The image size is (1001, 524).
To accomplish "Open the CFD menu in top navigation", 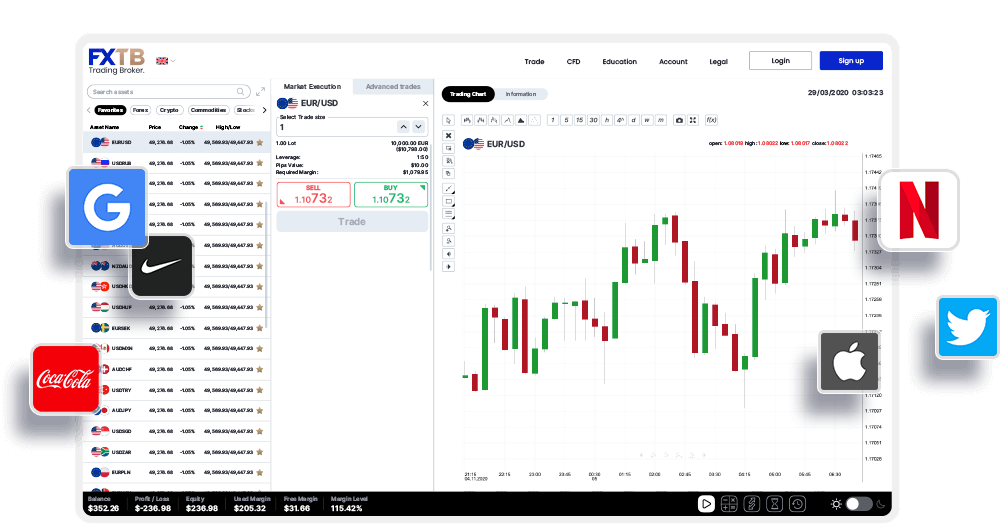I will [x=573, y=62].
